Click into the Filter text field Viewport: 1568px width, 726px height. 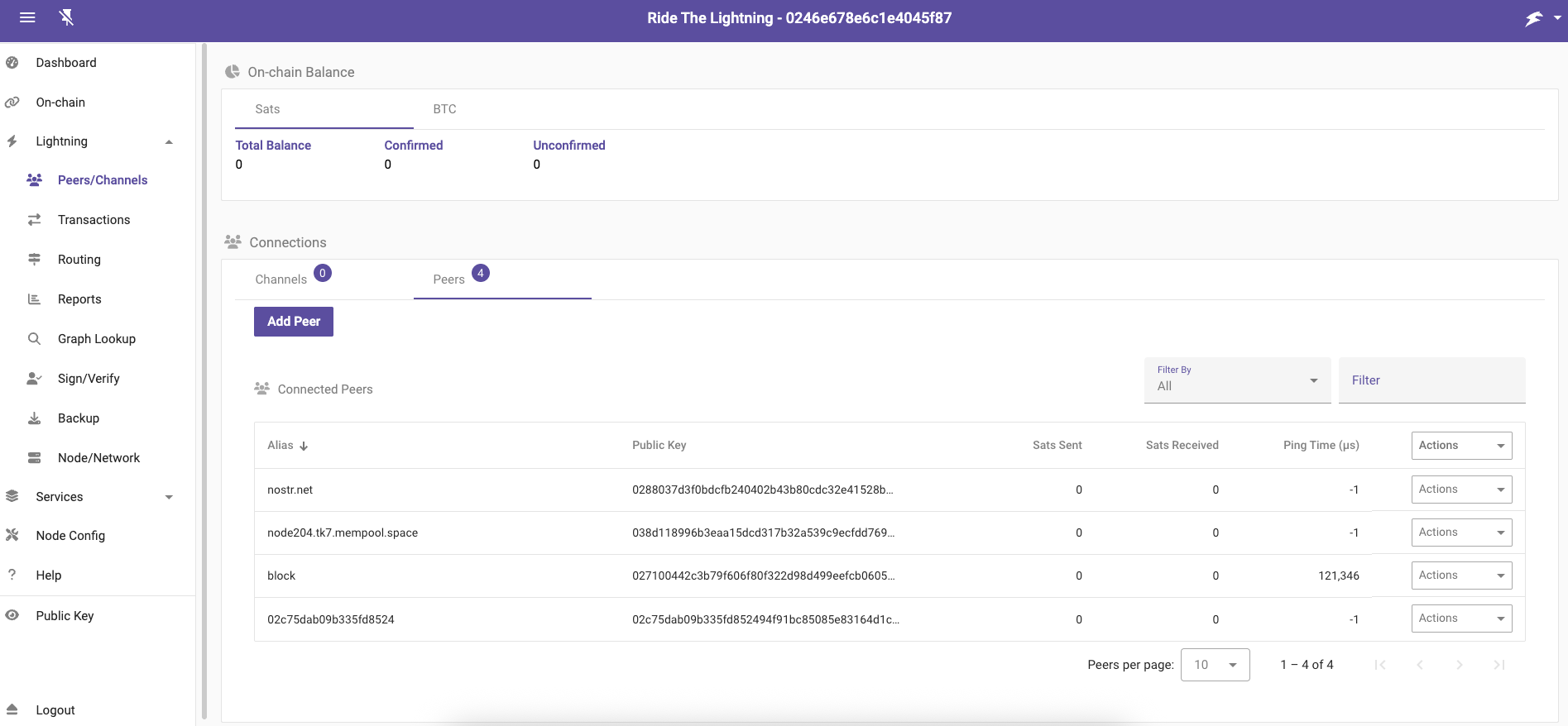pyautogui.click(x=1431, y=380)
